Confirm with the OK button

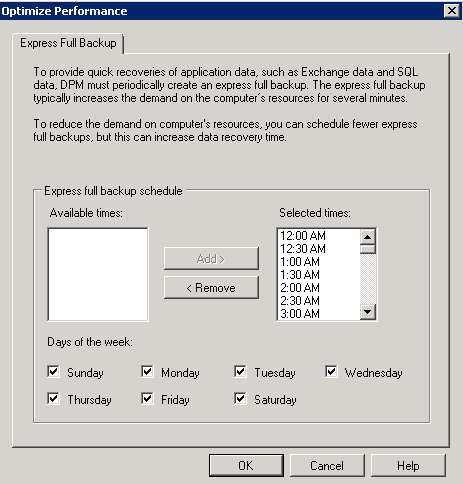pyautogui.click(x=246, y=465)
